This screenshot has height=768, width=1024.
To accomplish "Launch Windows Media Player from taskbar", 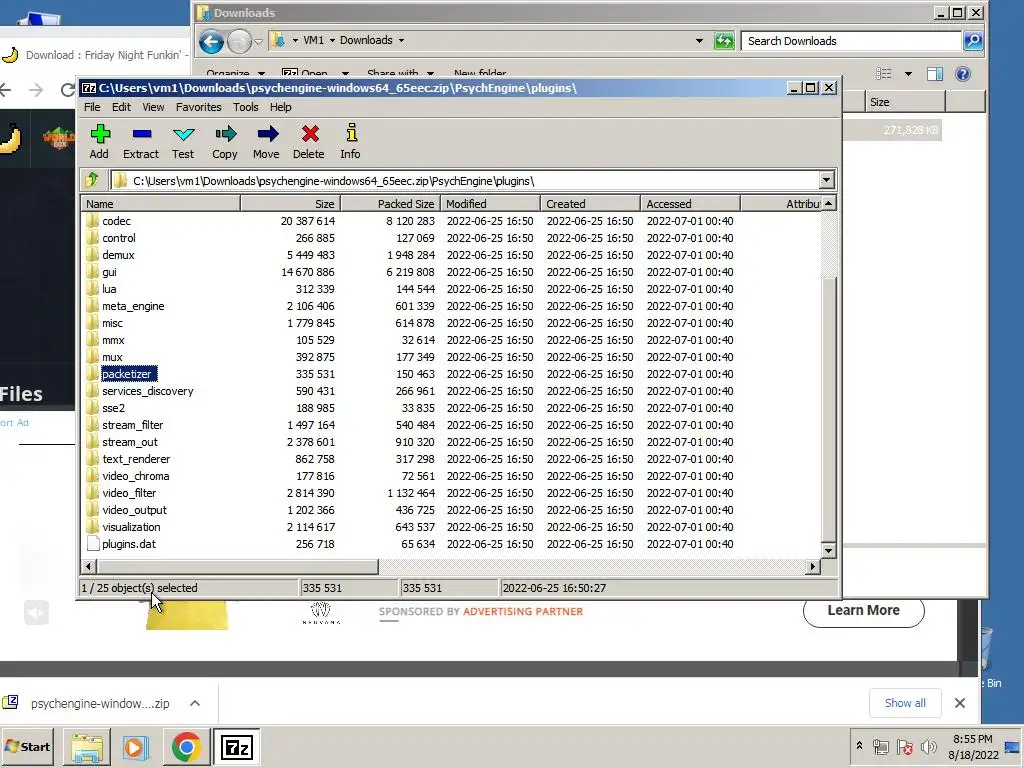I will tap(136, 747).
